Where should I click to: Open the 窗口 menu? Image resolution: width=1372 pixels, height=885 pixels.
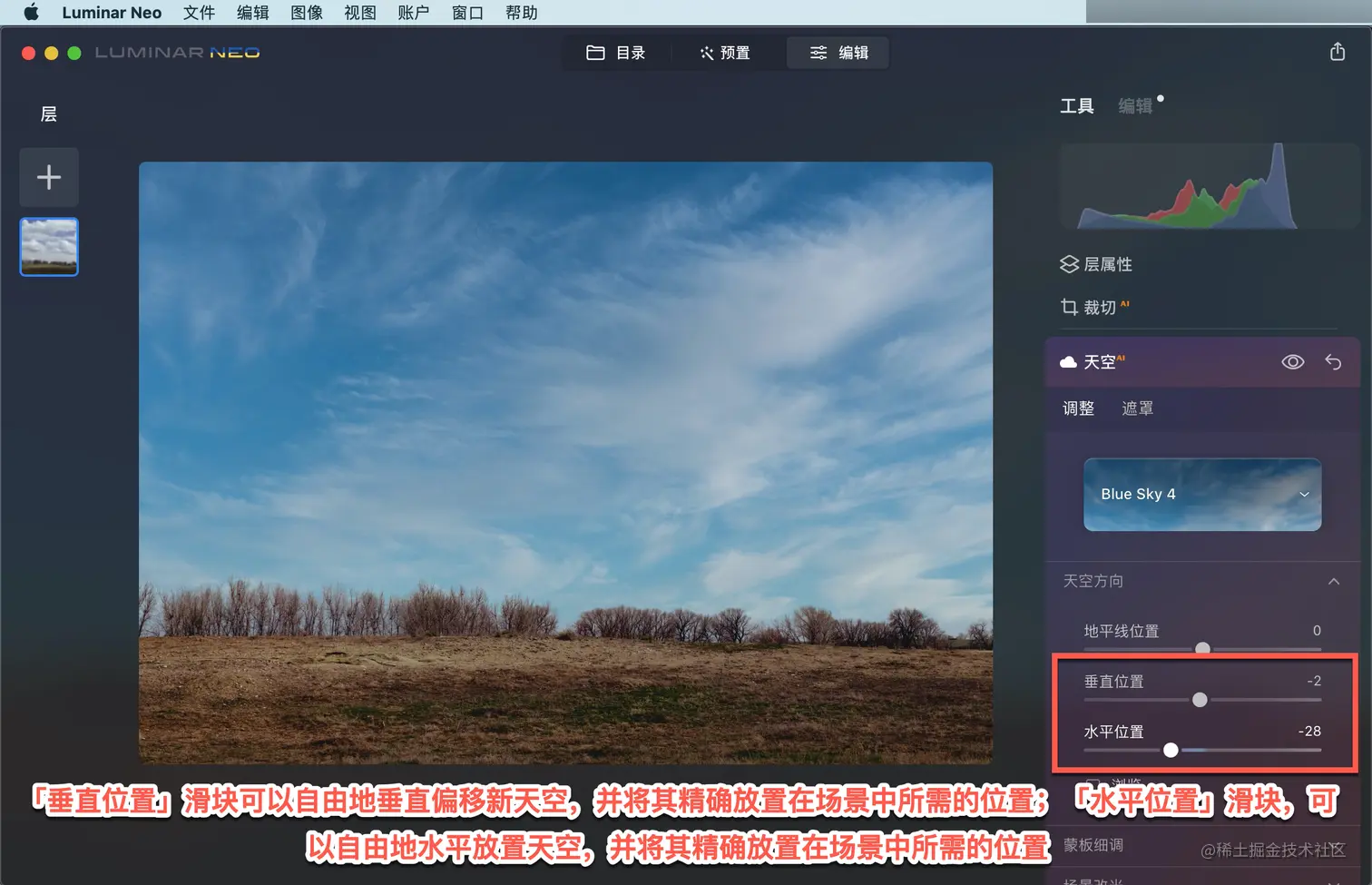(467, 13)
